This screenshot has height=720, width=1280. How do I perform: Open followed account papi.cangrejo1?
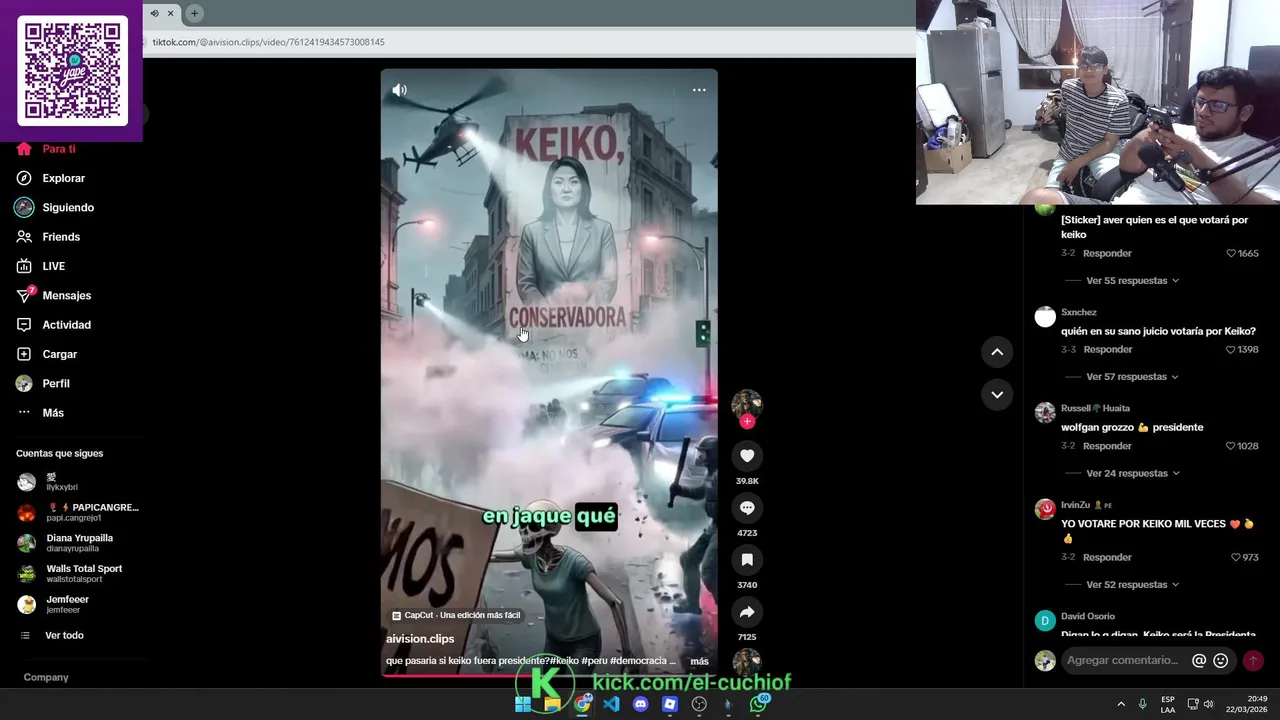pos(78,512)
